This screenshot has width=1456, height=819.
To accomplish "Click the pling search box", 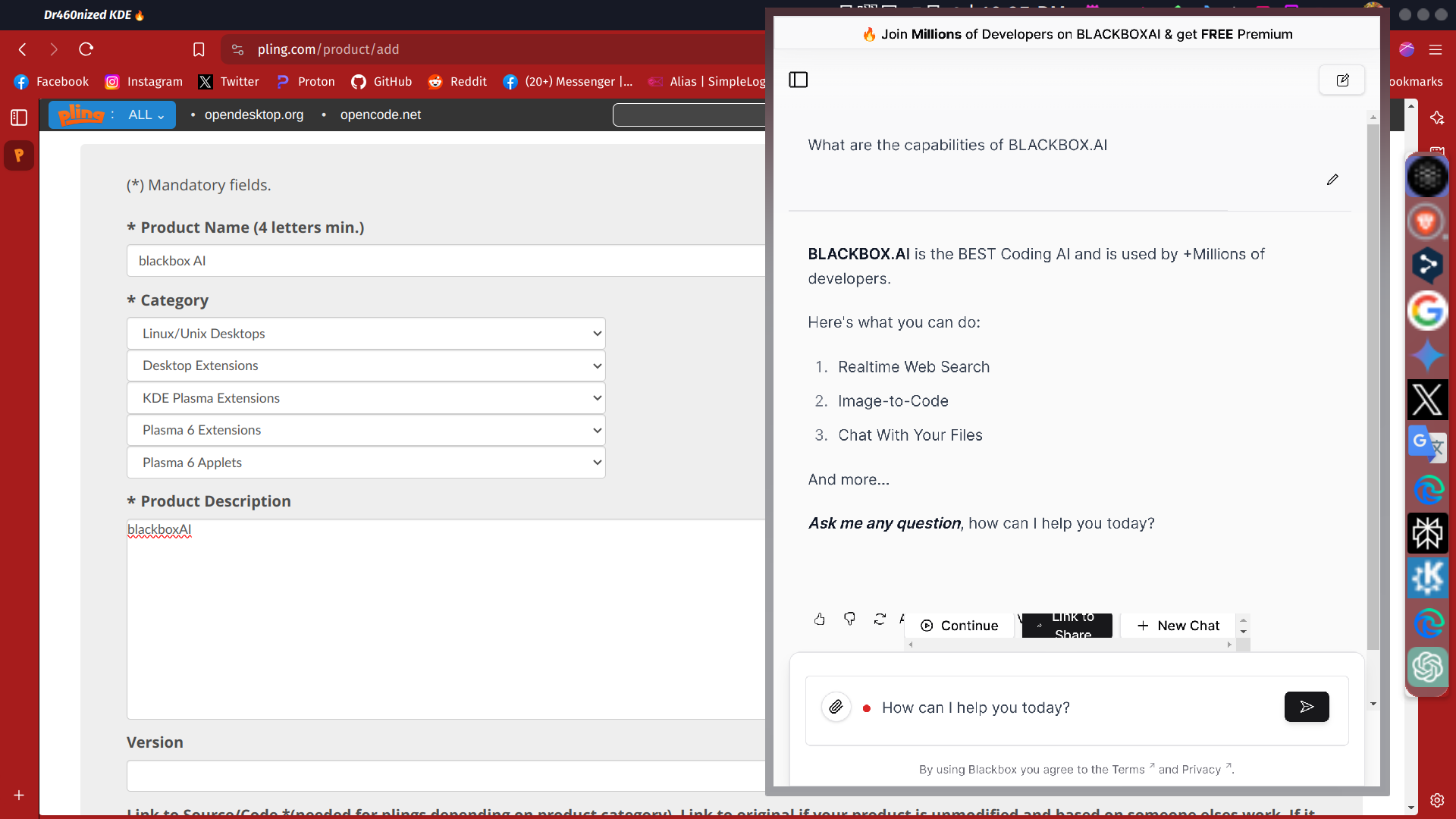I will coord(689,115).
